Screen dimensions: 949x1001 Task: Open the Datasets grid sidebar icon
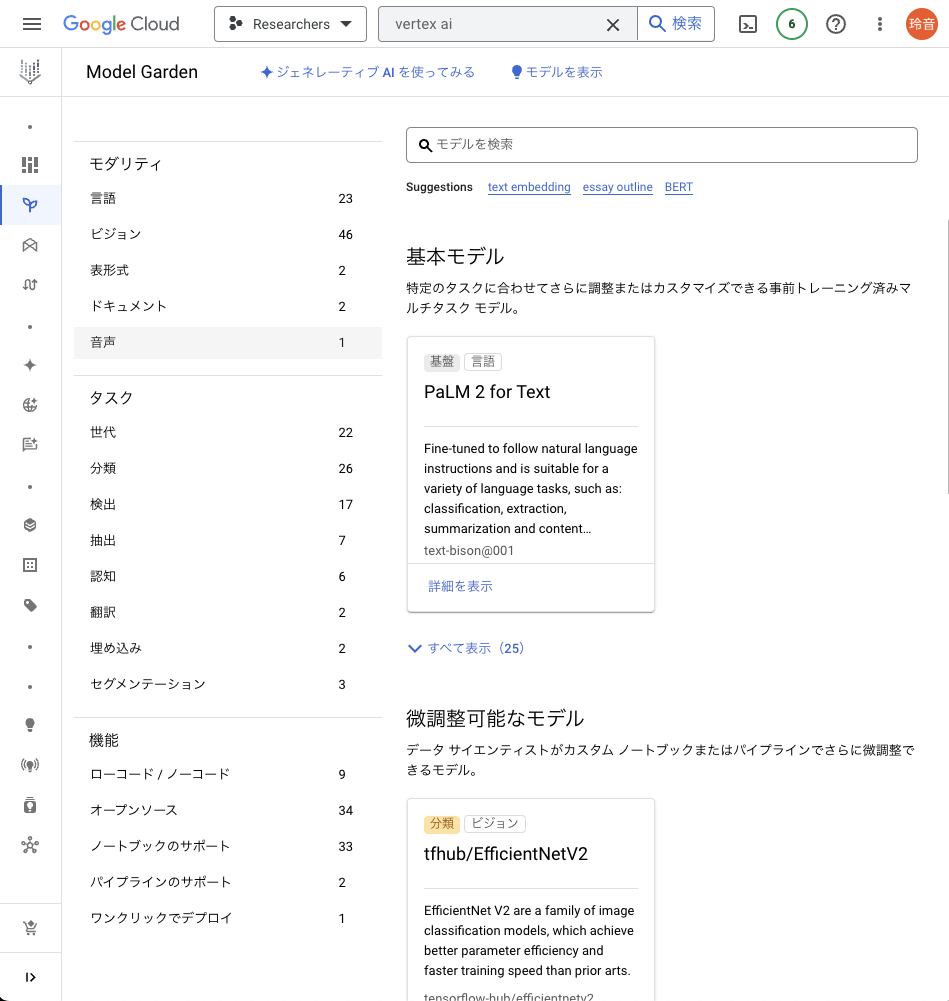click(30, 565)
